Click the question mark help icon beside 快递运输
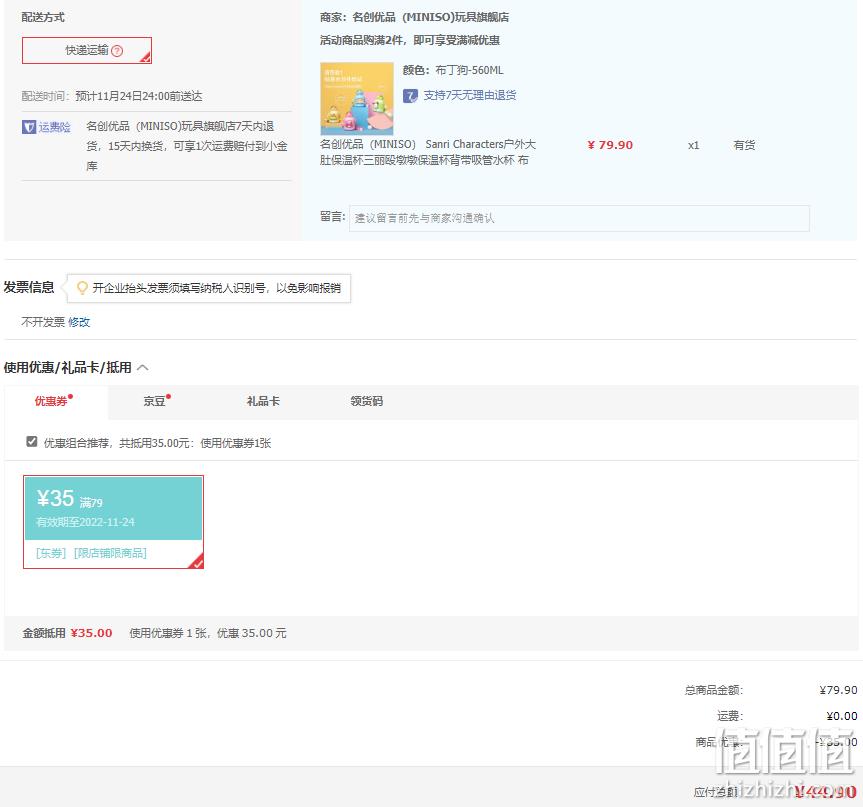The height and width of the screenshot is (807, 863). tap(117, 51)
